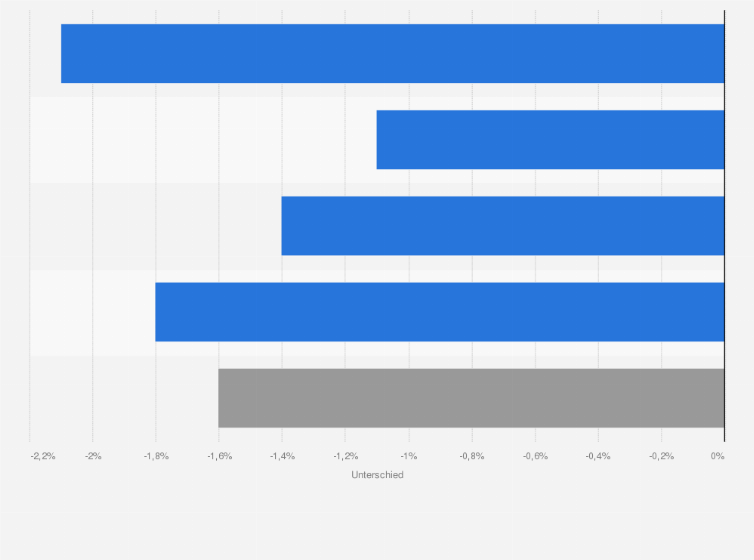Viewport: 754px width, 560px height.
Task: Click the -1,2% axis label
Action: 346,456
